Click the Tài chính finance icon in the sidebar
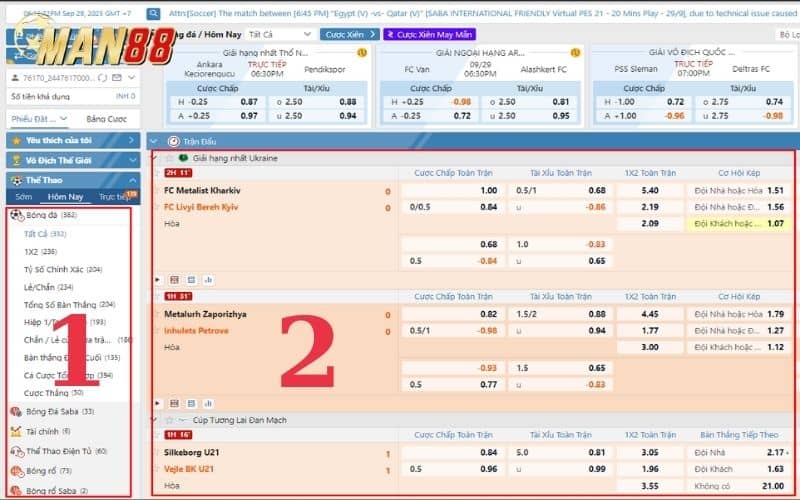This screenshot has width=800, height=500. pyautogui.click(x=16, y=431)
